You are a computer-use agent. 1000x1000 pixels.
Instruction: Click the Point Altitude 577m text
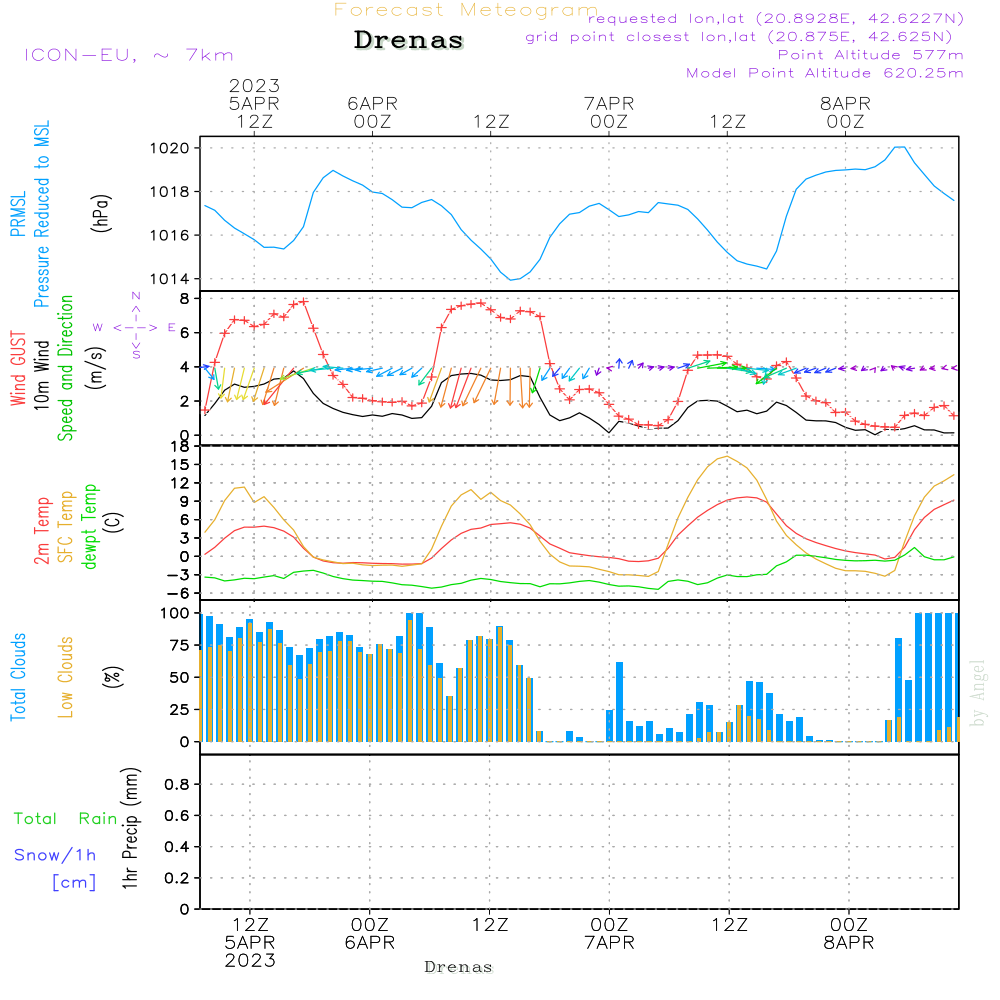tap(870, 55)
